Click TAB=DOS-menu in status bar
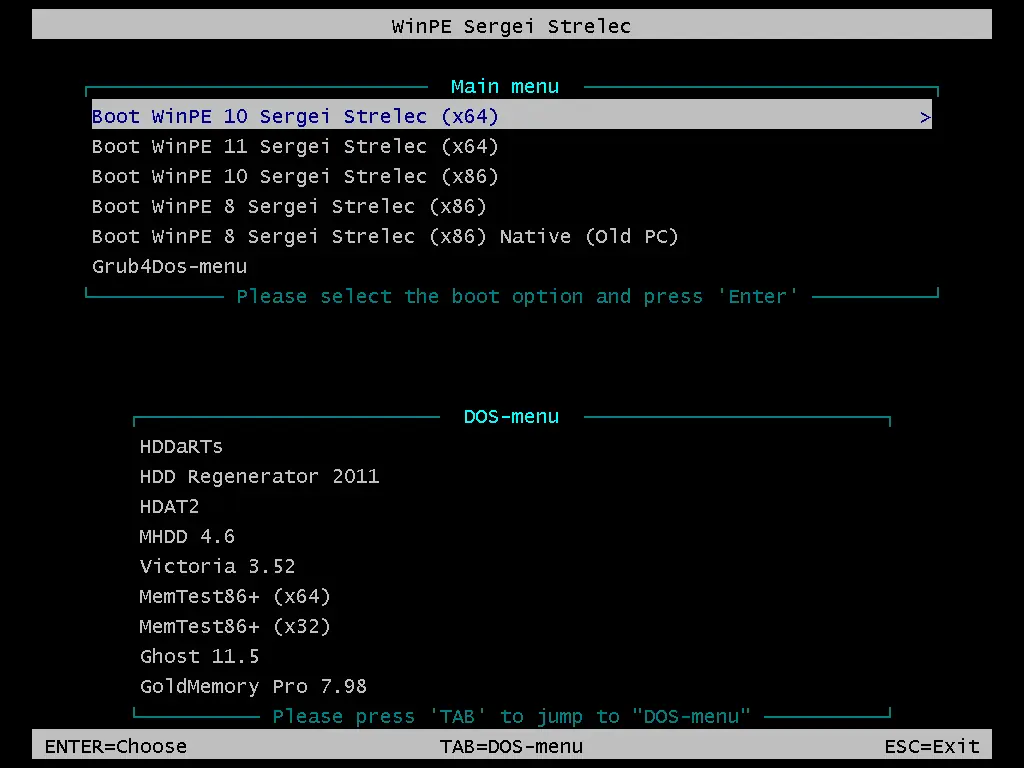The height and width of the screenshot is (768, 1024). click(x=513, y=746)
